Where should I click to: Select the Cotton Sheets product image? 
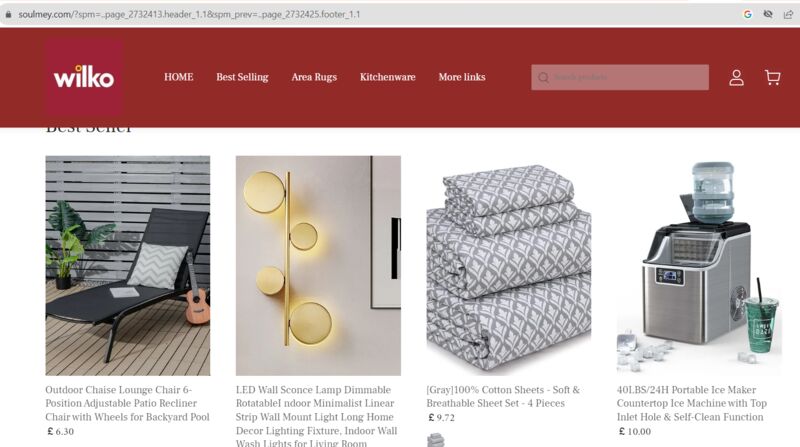pos(509,266)
